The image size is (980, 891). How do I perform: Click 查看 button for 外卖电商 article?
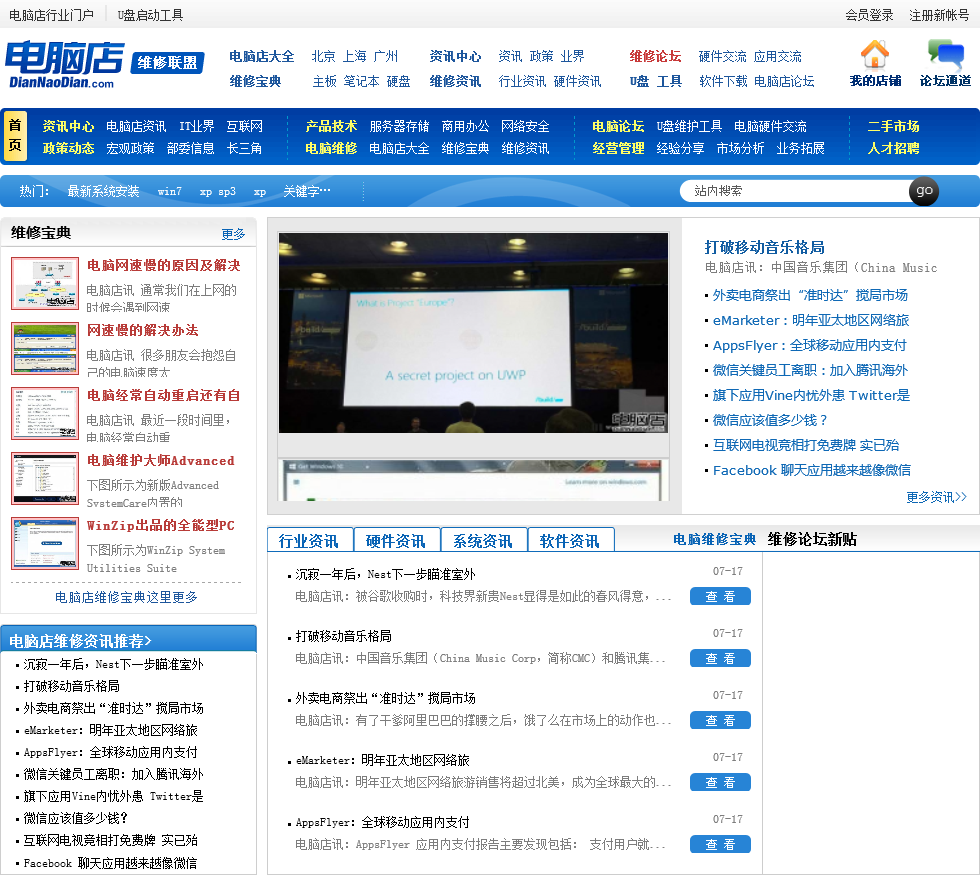click(x=720, y=720)
